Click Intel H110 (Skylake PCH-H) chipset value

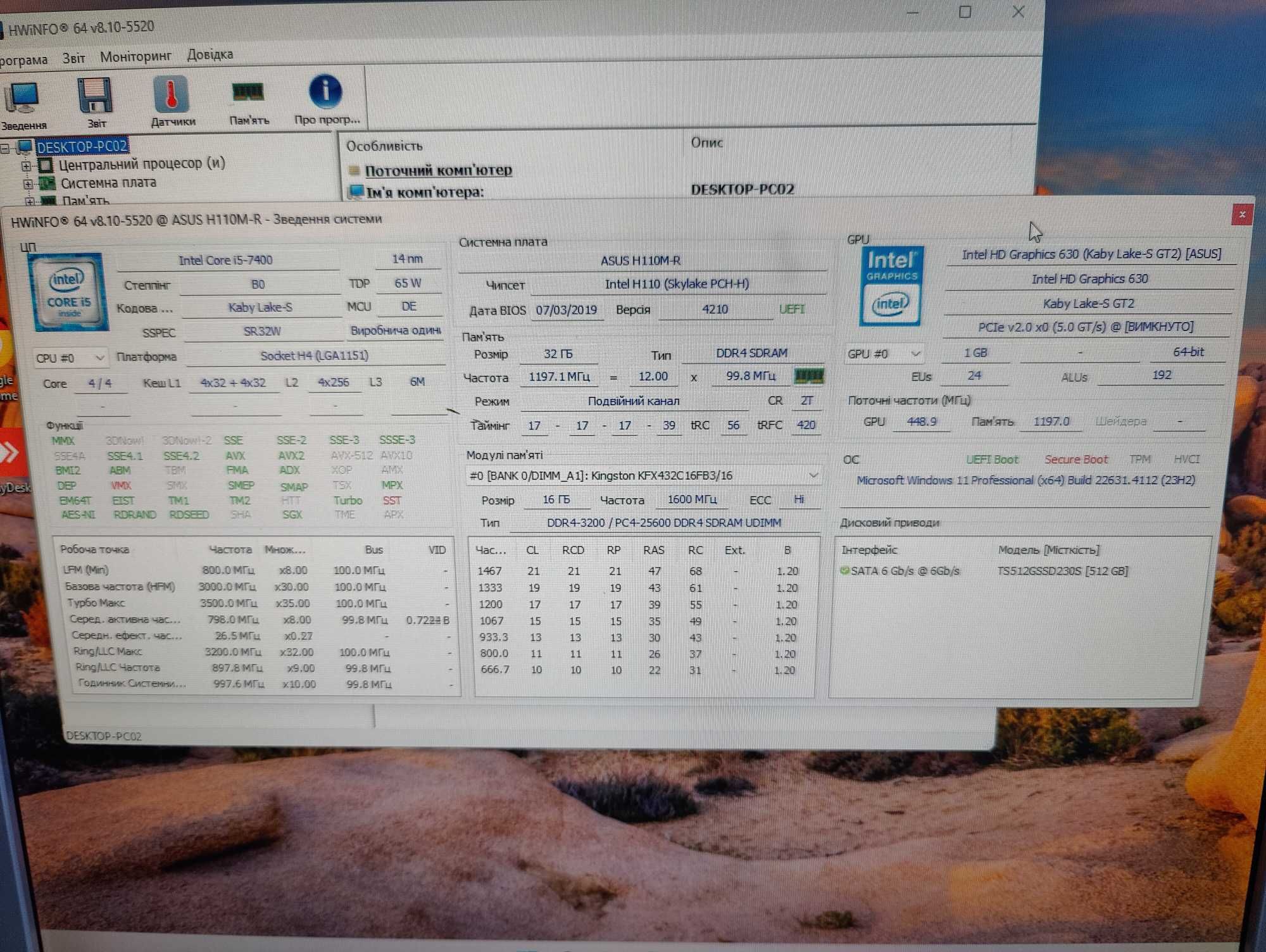tap(677, 284)
